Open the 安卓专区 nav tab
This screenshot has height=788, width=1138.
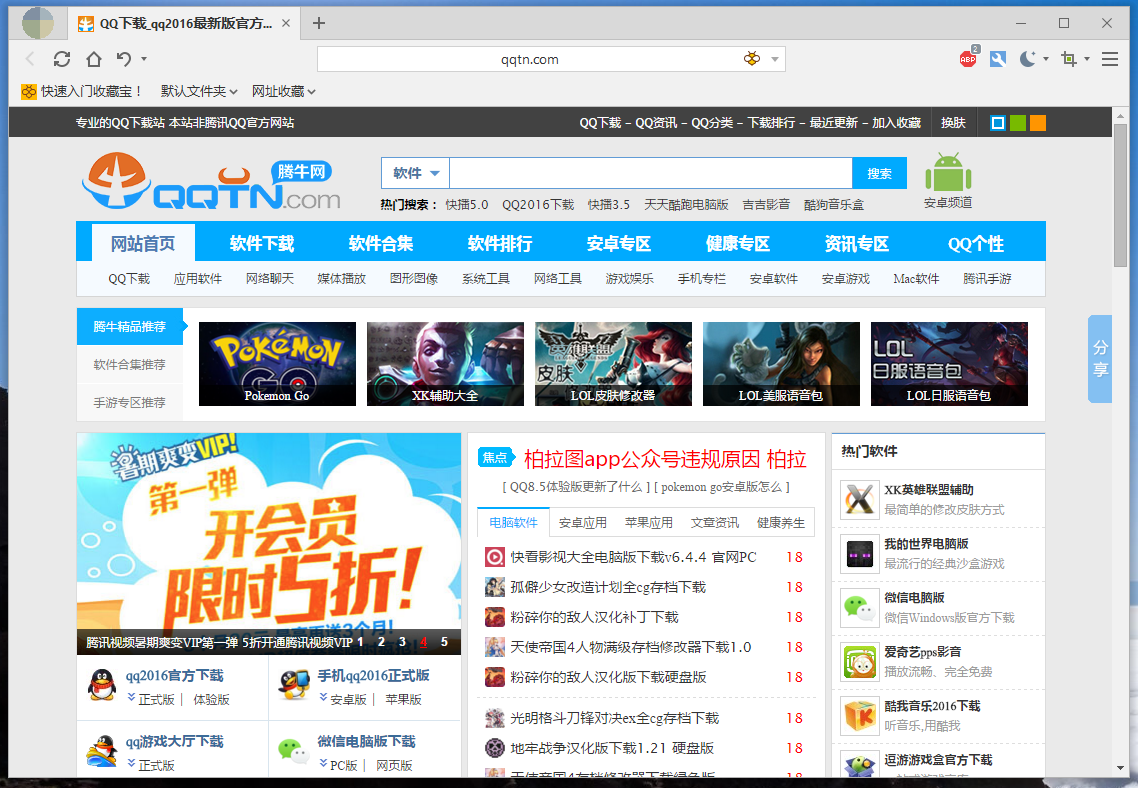(x=619, y=243)
